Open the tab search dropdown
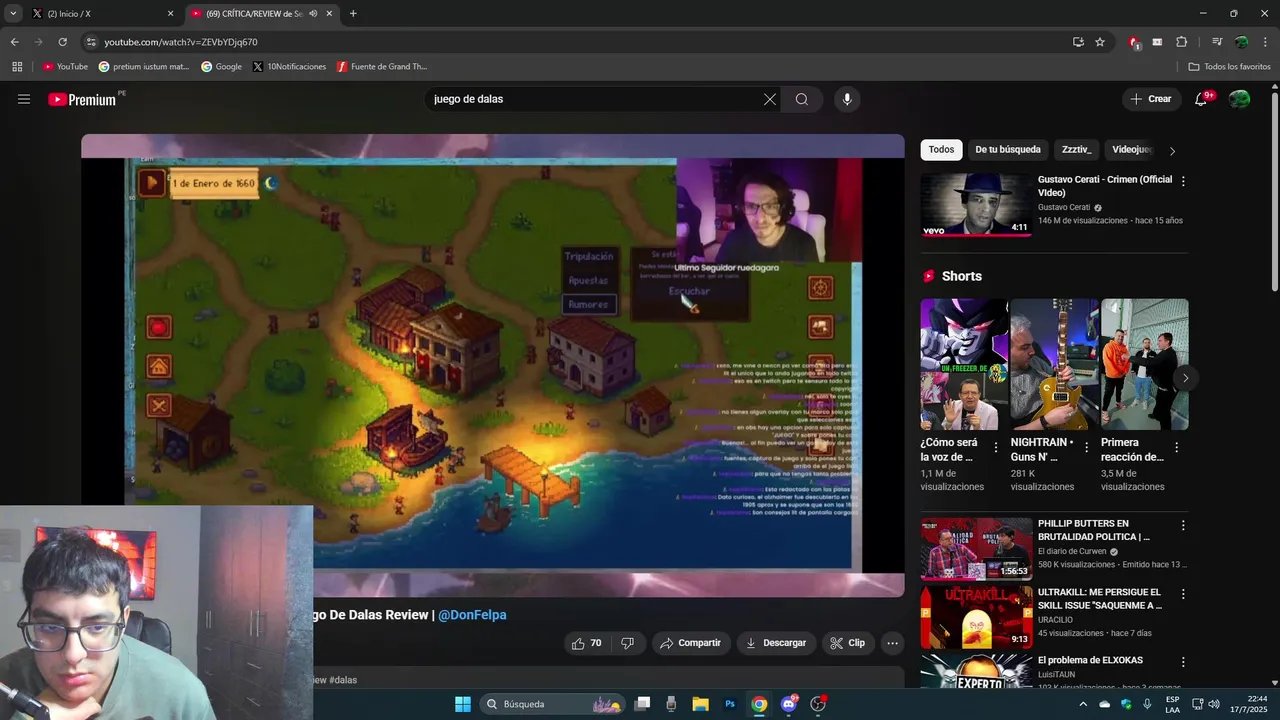This screenshot has width=1280, height=720. pyautogui.click(x=13, y=14)
